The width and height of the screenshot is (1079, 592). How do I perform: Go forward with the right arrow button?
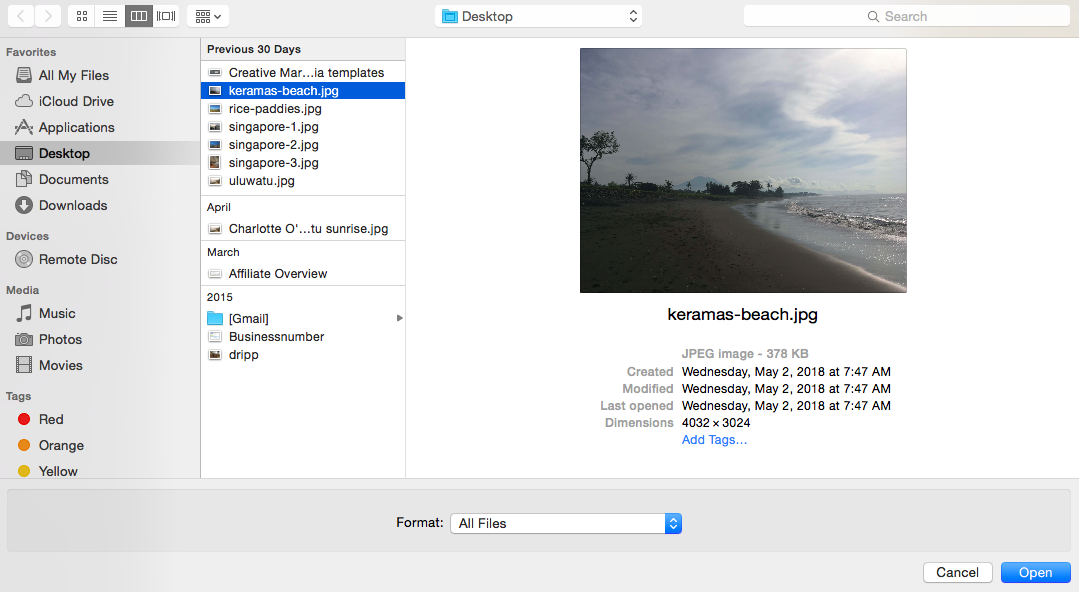(x=47, y=16)
